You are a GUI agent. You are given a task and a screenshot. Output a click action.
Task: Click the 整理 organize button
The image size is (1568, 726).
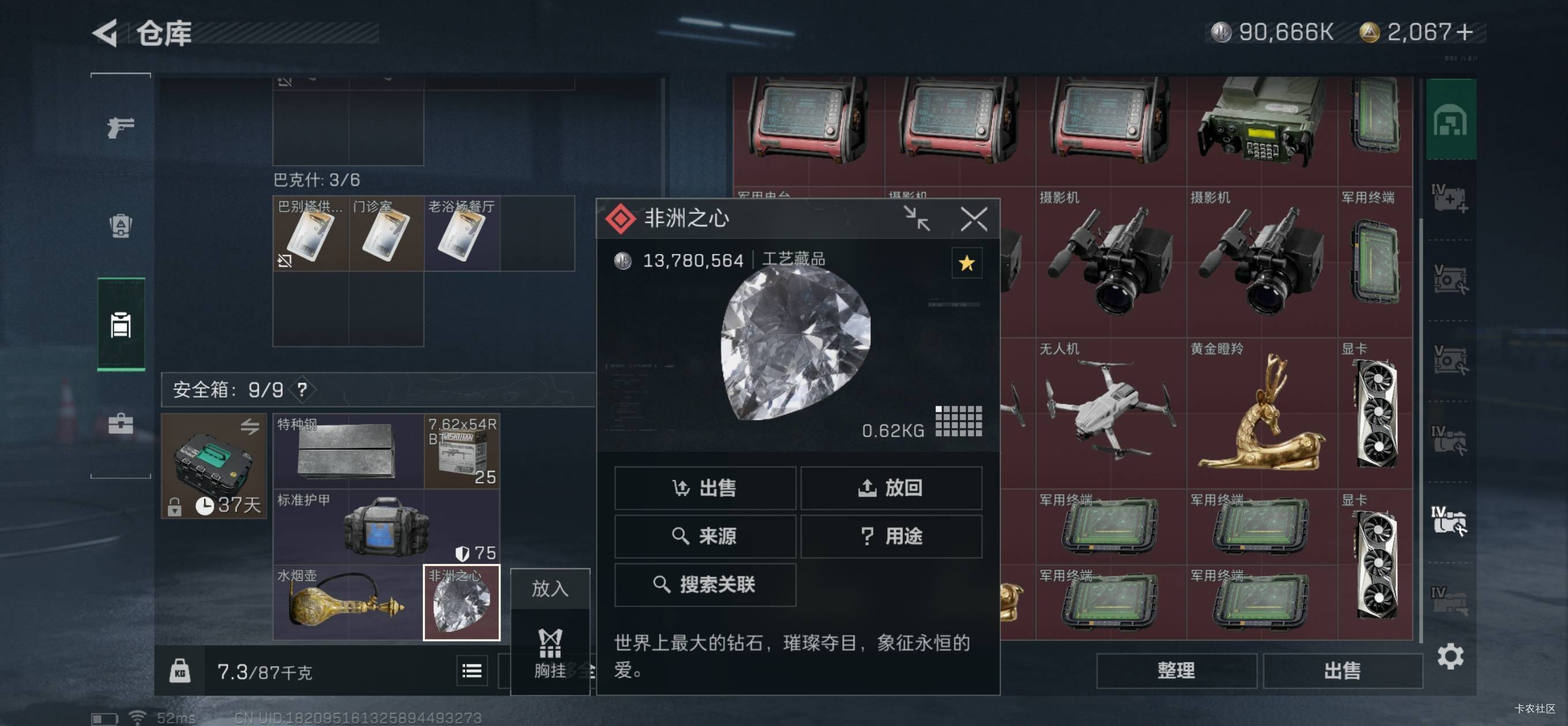[1176, 671]
